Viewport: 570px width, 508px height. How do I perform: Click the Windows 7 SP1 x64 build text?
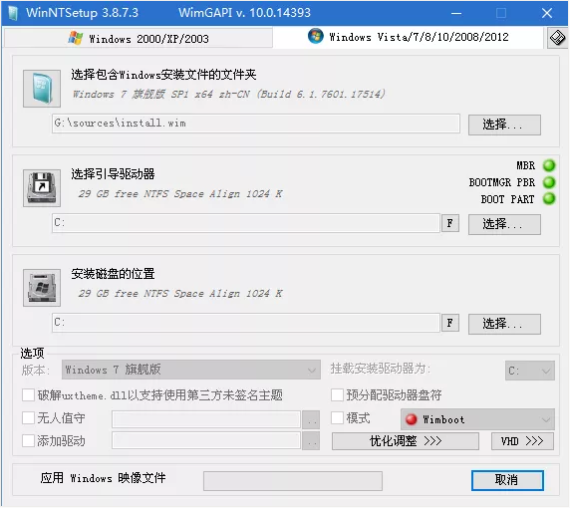(x=229, y=94)
